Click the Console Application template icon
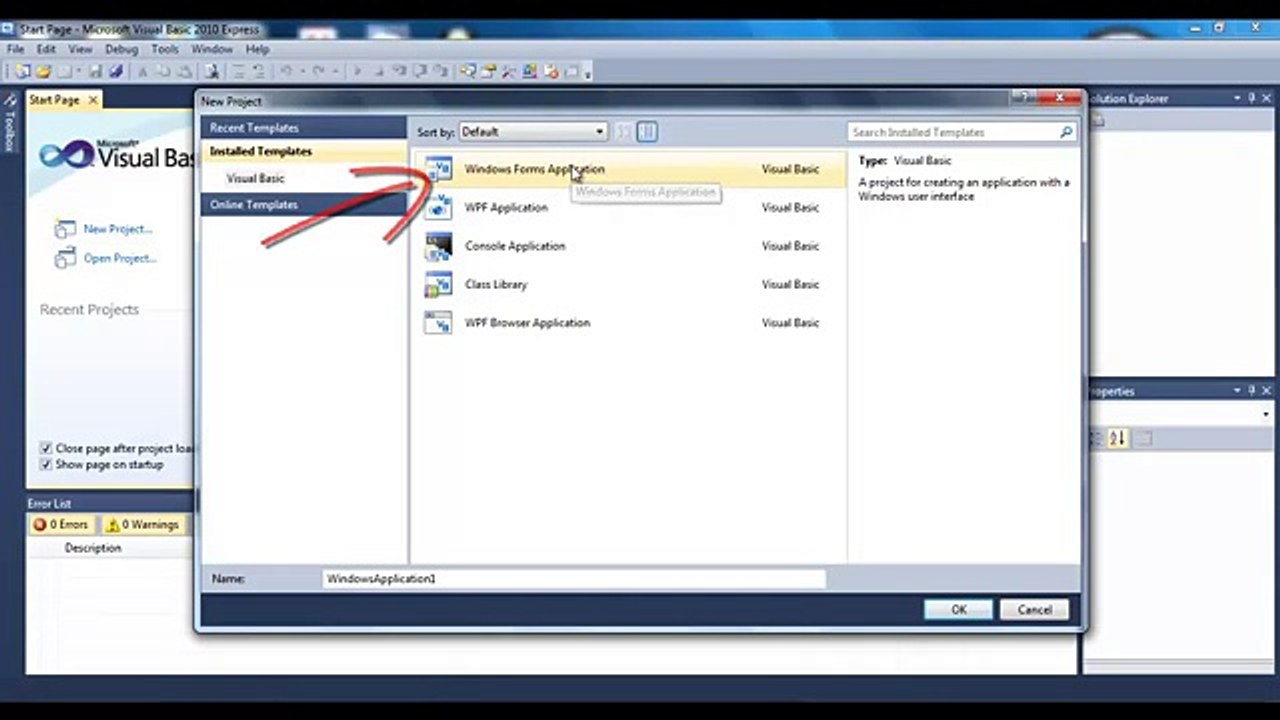The image size is (1280, 720). coord(438,246)
